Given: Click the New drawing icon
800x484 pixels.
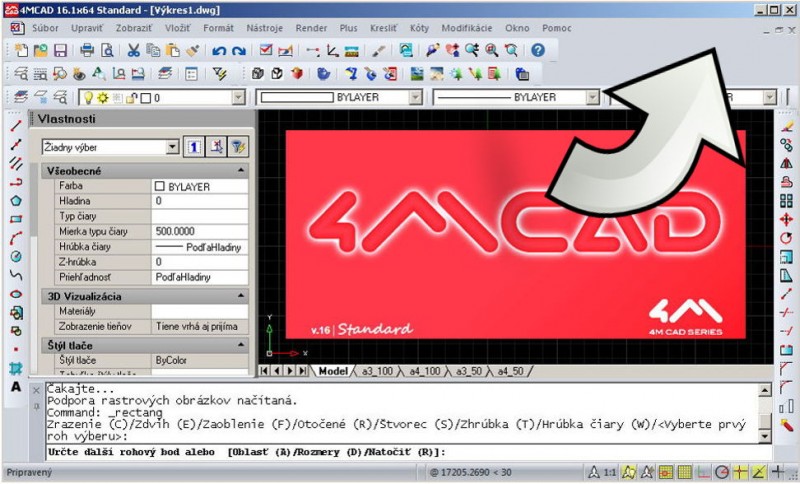Looking at the screenshot, I should (21, 50).
